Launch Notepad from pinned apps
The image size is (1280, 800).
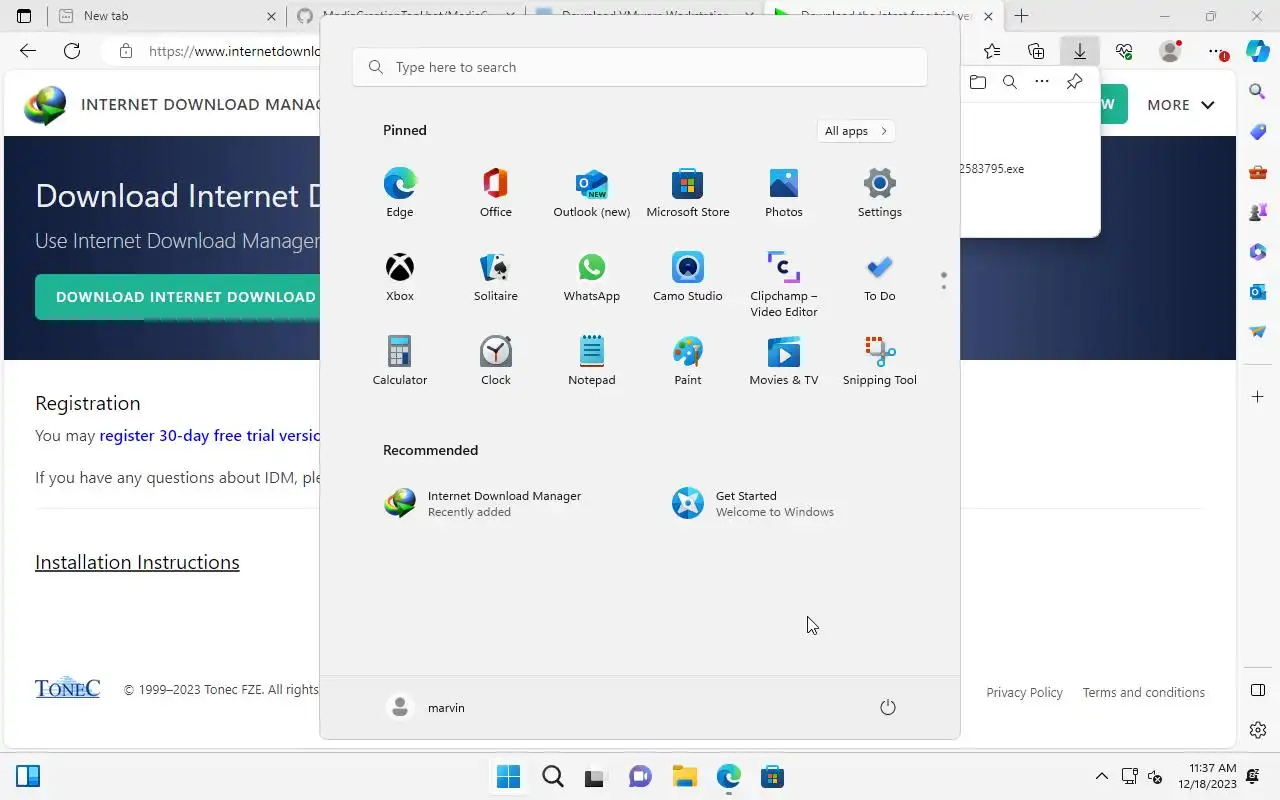(x=592, y=360)
